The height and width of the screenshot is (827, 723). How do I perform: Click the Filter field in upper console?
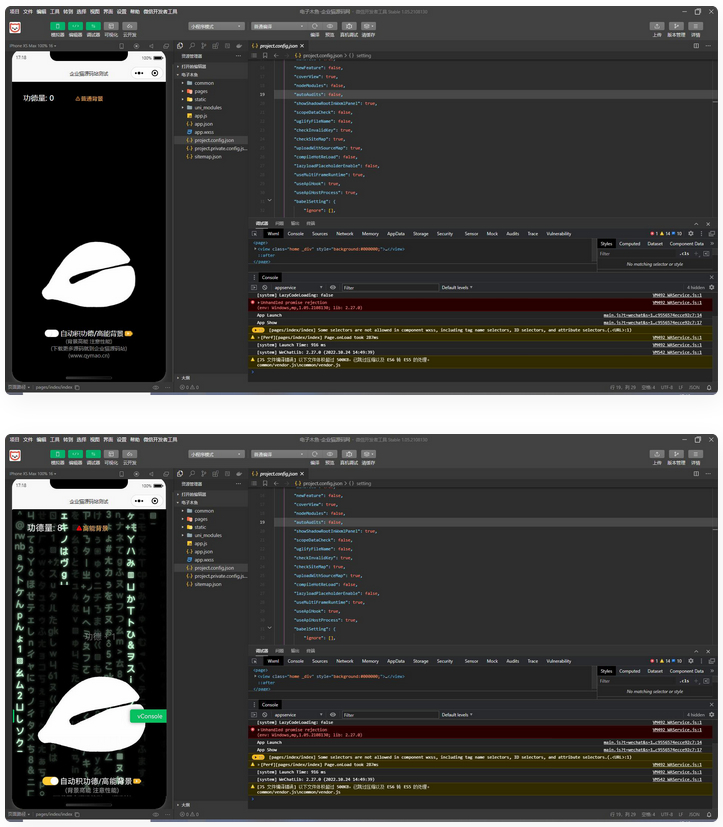pyautogui.click(x=388, y=287)
